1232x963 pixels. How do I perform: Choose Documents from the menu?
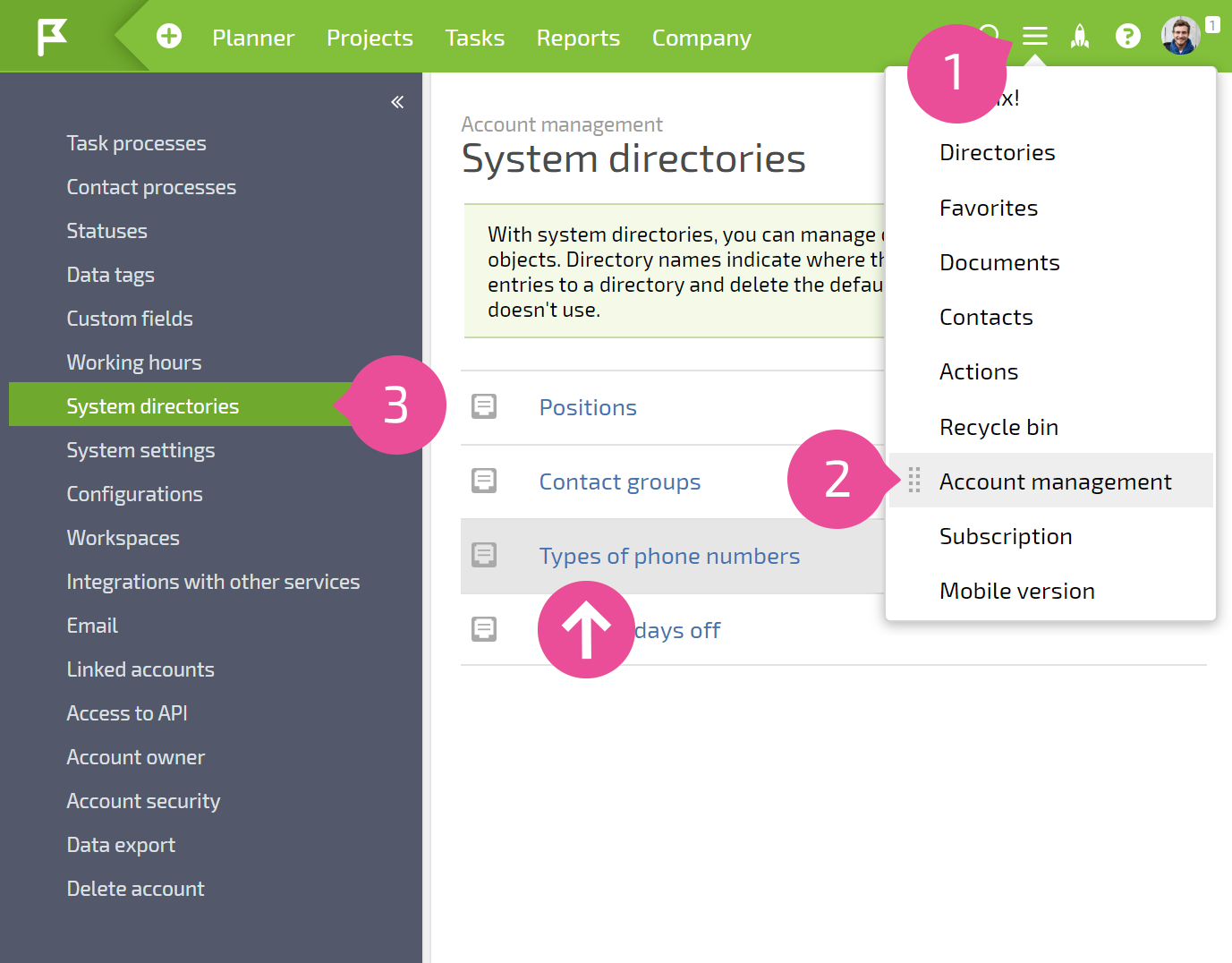[x=999, y=262]
